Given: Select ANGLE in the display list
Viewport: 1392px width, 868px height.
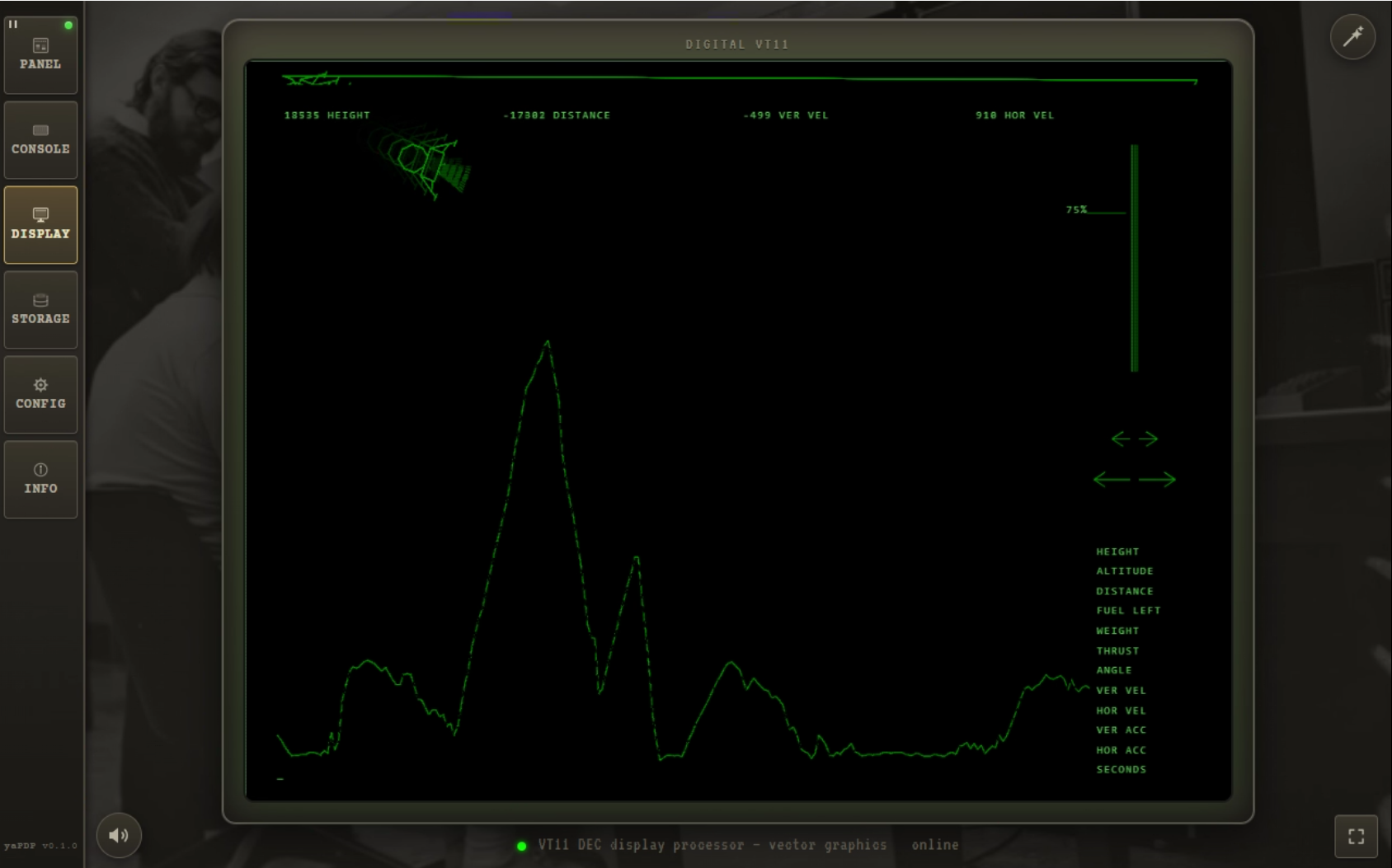Looking at the screenshot, I should point(1114,670).
